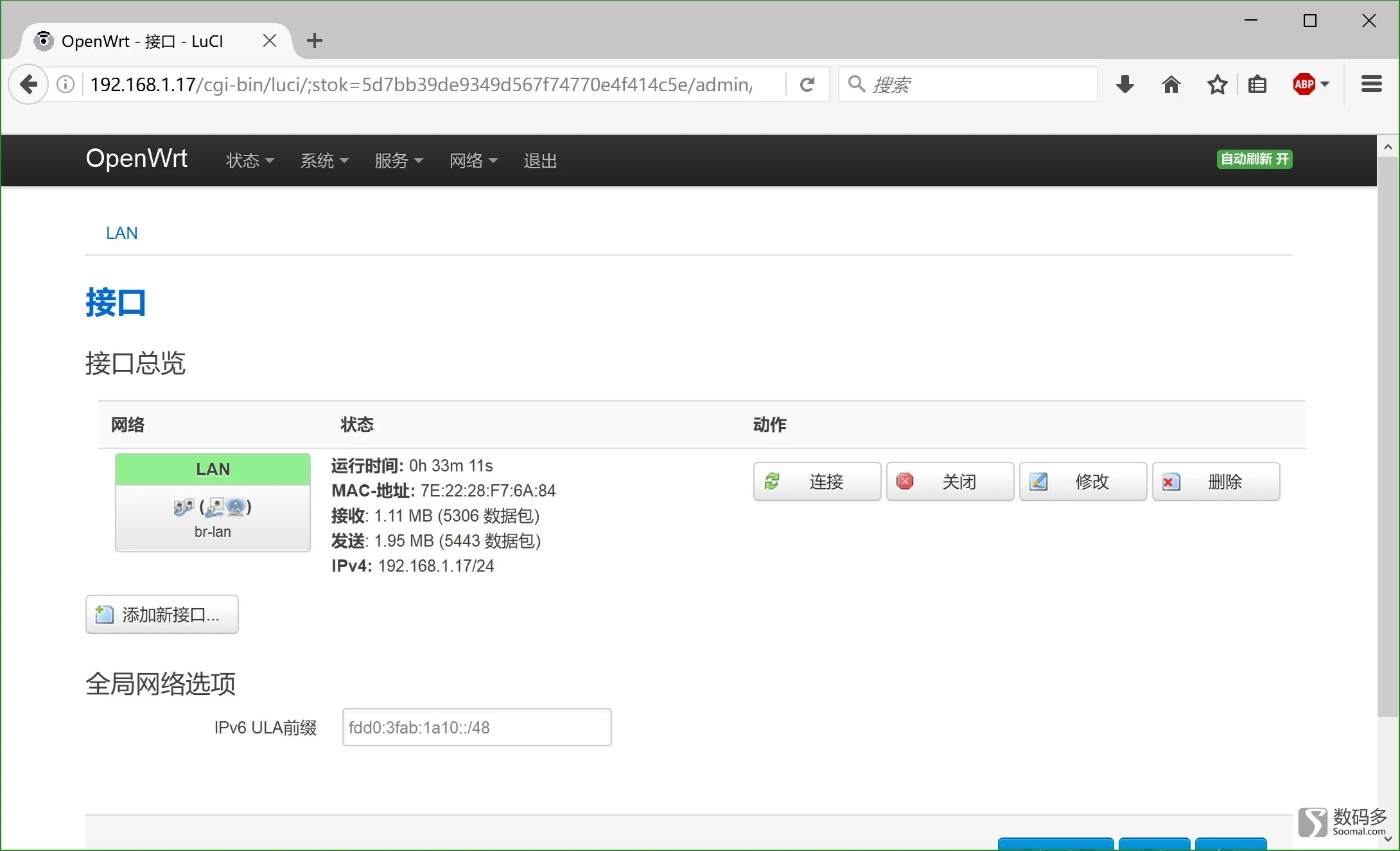The image size is (1400, 851).
Task: Click the 全局网络选项 section heading
Action: coord(161,683)
